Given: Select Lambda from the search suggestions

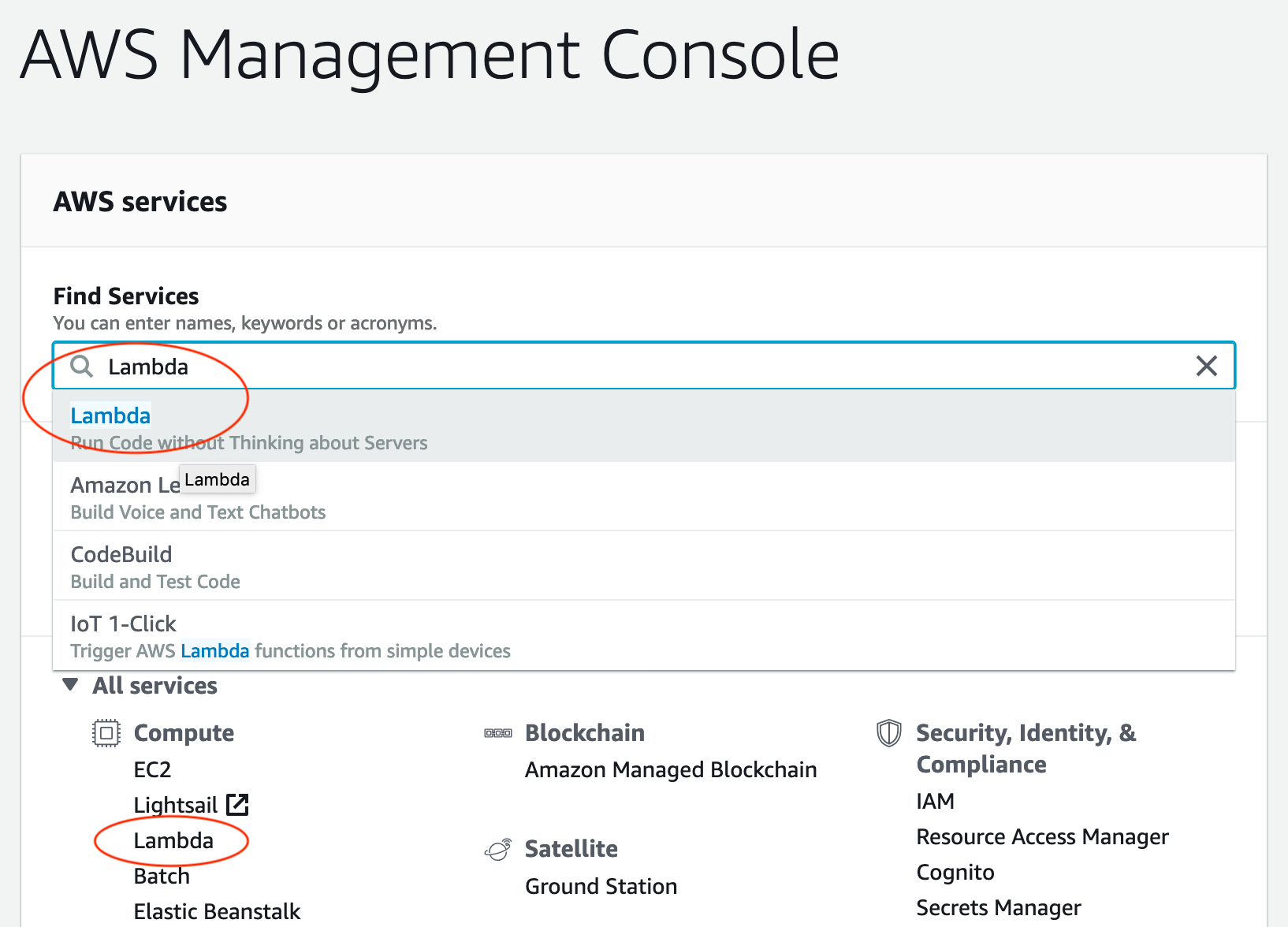Looking at the screenshot, I should [x=643, y=426].
